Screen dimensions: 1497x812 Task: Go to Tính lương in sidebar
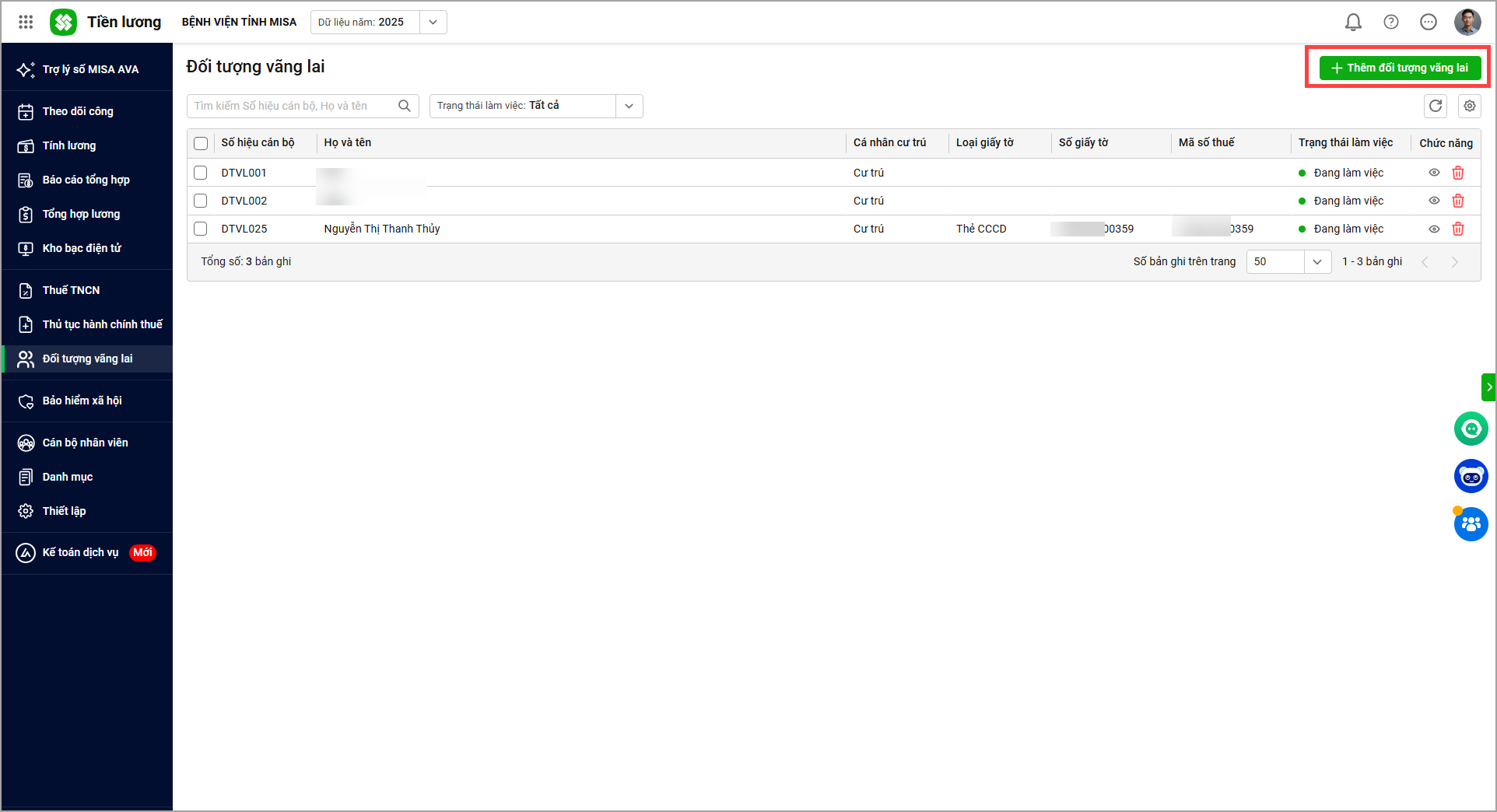point(69,145)
